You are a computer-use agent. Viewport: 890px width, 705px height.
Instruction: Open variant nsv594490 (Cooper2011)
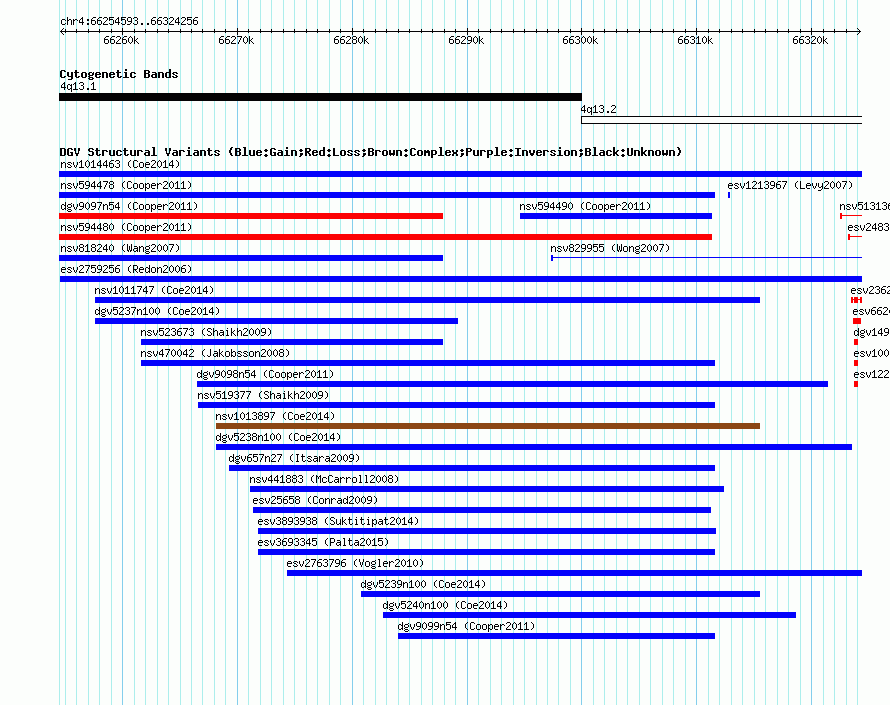[x=585, y=206]
